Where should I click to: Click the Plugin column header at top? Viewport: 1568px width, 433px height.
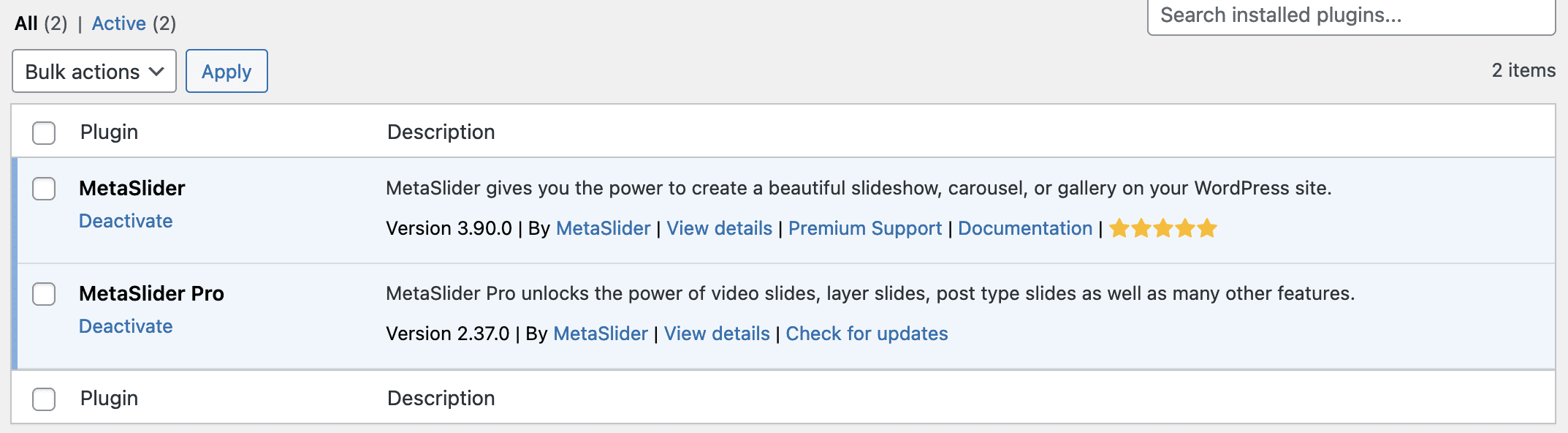tap(109, 132)
